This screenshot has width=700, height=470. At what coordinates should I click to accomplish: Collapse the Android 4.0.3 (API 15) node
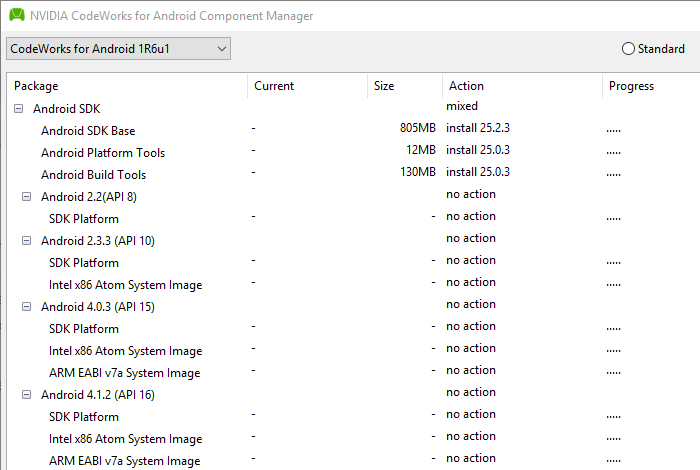pyautogui.click(x=27, y=307)
